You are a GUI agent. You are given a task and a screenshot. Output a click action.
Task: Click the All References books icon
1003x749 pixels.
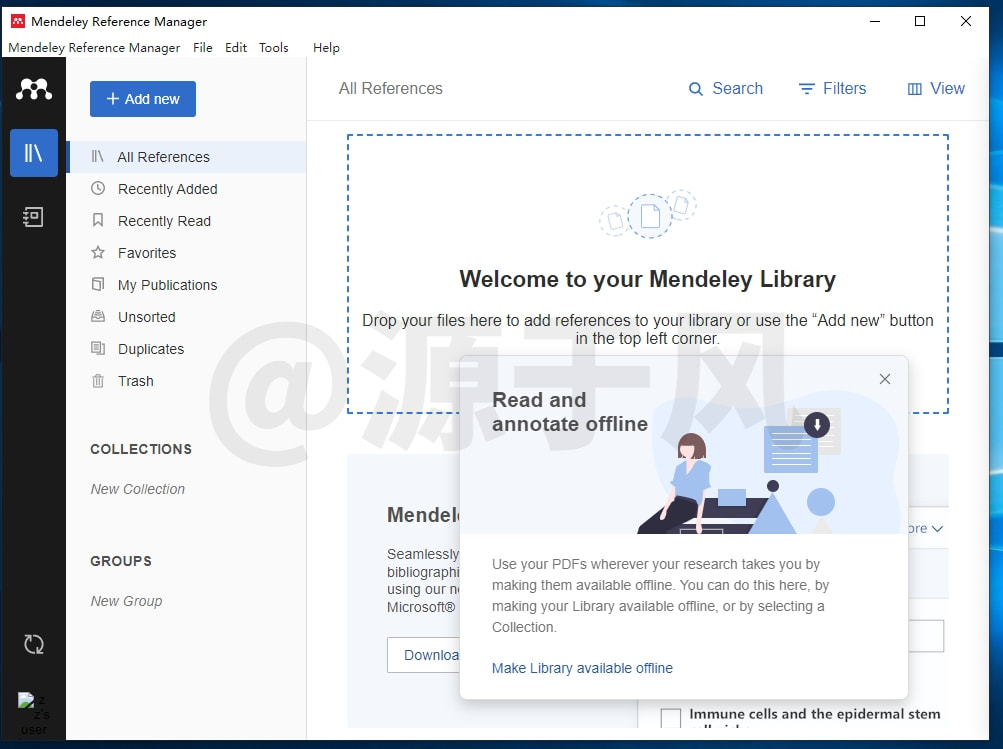pos(97,156)
